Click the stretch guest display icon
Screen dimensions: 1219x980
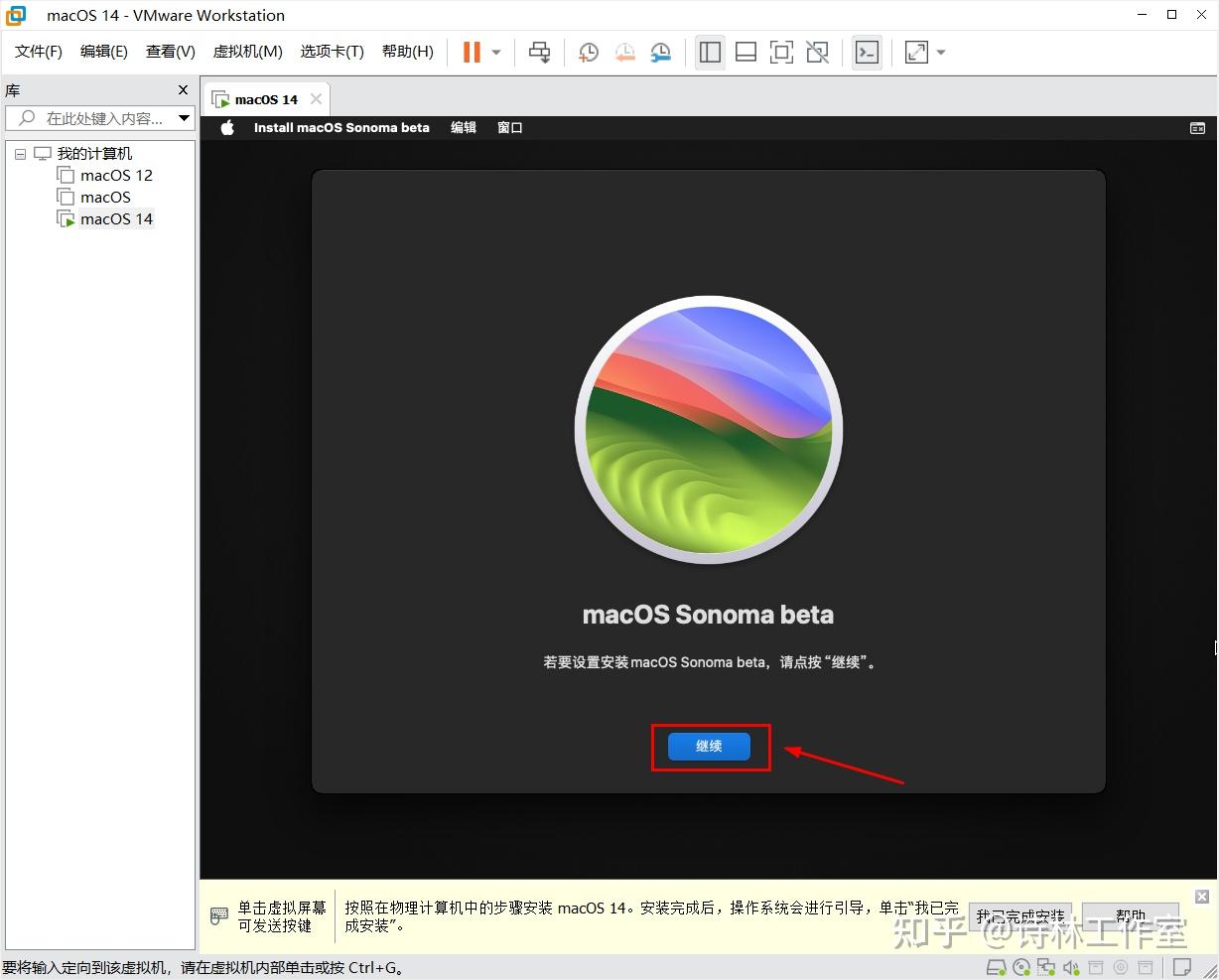tap(916, 53)
